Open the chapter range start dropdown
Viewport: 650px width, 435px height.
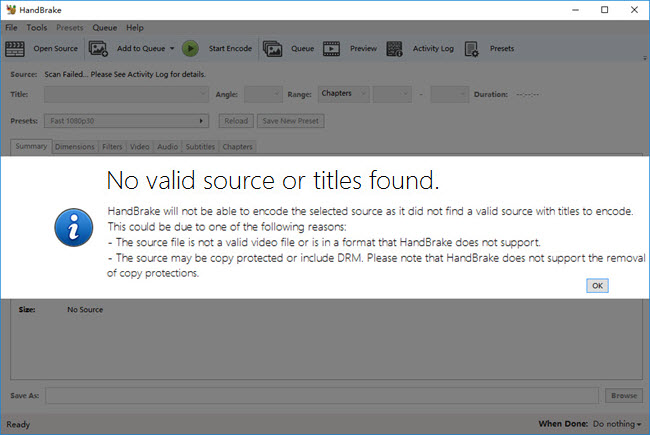click(x=392, y=94)
